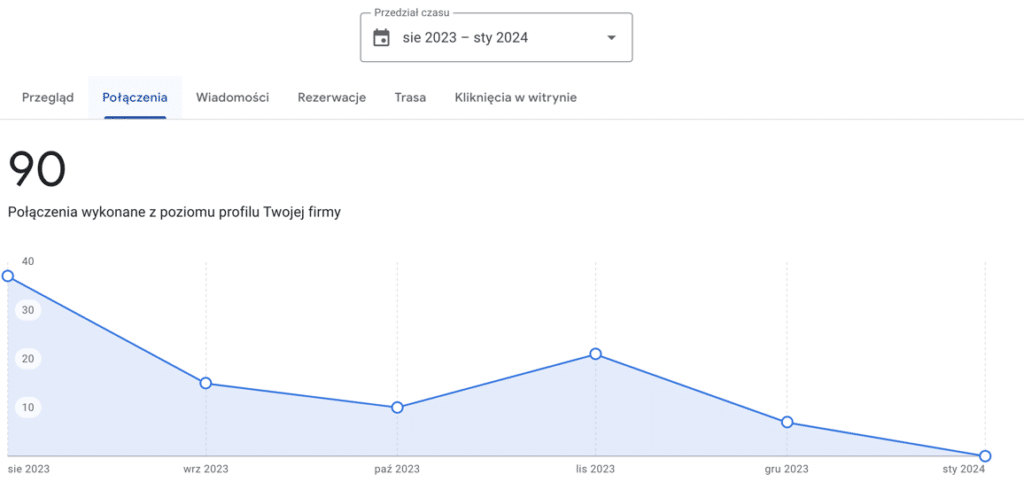The height and width of the screenshot is (490, 1024).
Task: Click the 10 y-axis value label
Action: 28,407
